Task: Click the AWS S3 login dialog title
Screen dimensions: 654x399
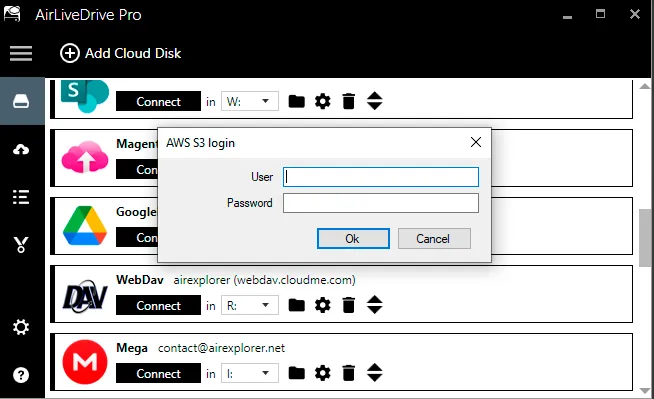Action: (x=200, y=143)
